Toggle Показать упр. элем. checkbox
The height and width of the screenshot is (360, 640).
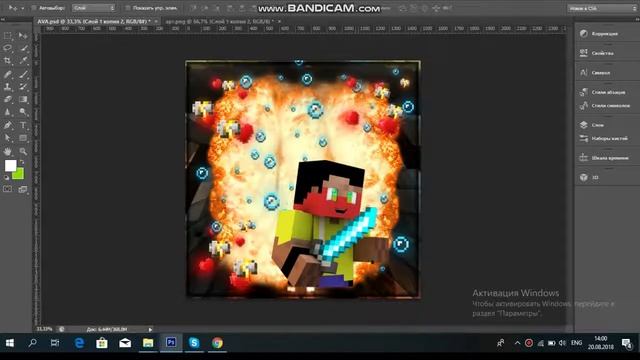(x=128, y=8)
